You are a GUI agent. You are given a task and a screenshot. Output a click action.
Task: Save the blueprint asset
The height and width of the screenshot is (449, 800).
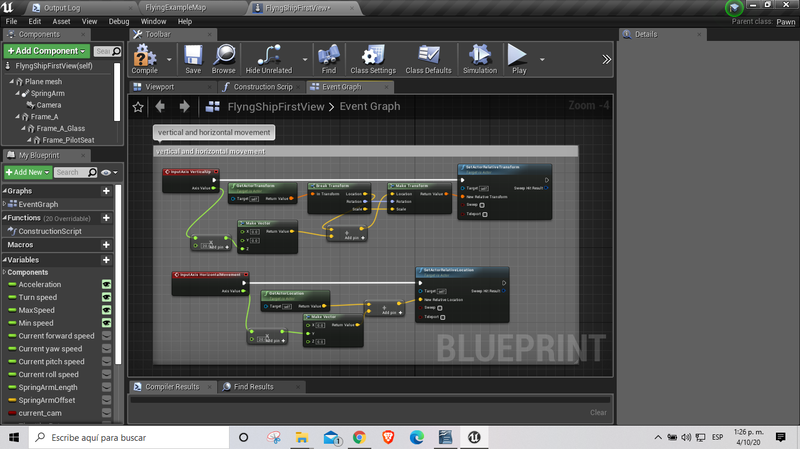pyautogui.click(x=193, y=59)
